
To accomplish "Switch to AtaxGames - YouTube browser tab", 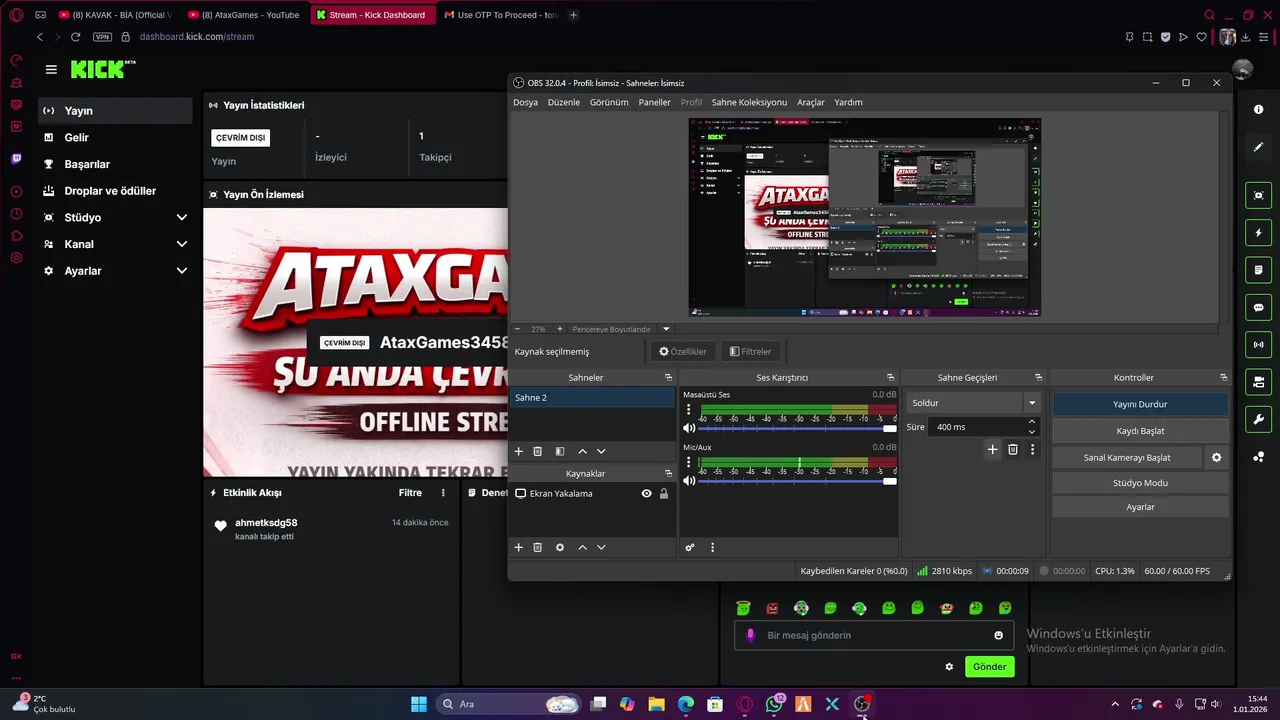I will 244,15.
